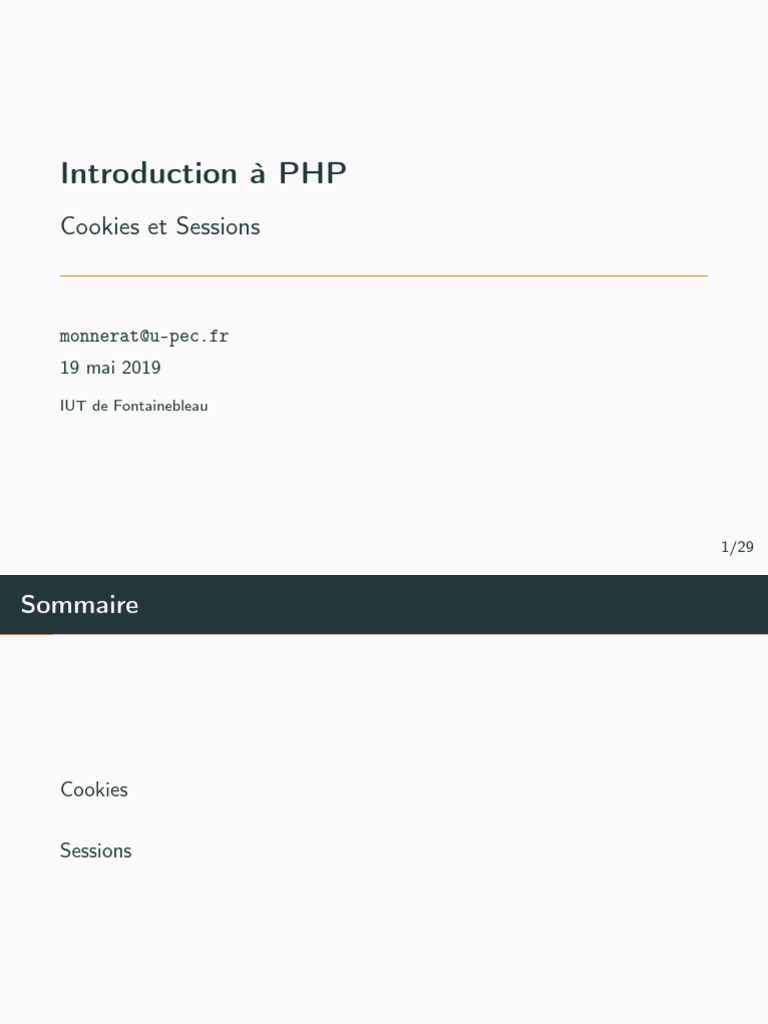Click the word mai in the date
Image resolution: width=768 pixels, height=1024 pixels.
[101, 368]
